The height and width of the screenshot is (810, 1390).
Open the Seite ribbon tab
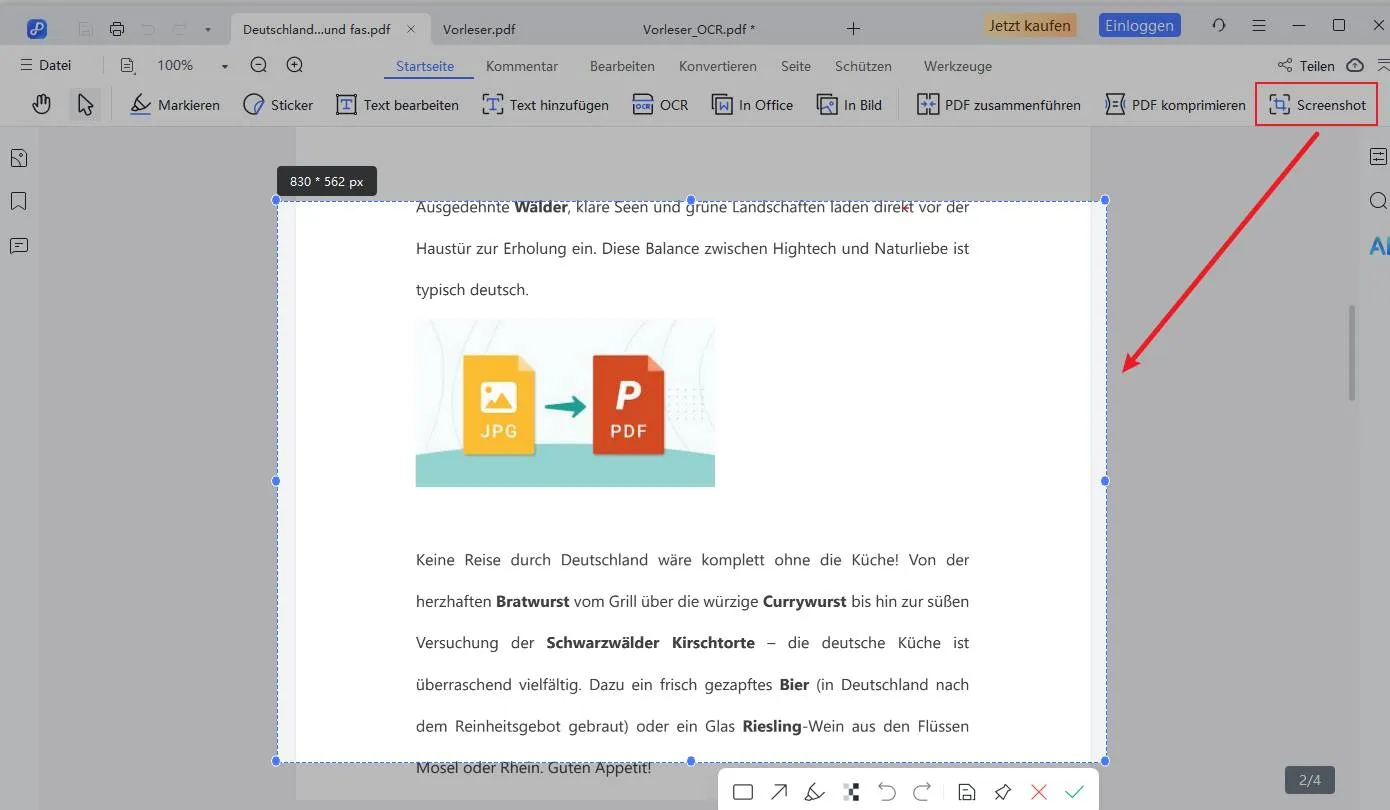pos(796,66)
